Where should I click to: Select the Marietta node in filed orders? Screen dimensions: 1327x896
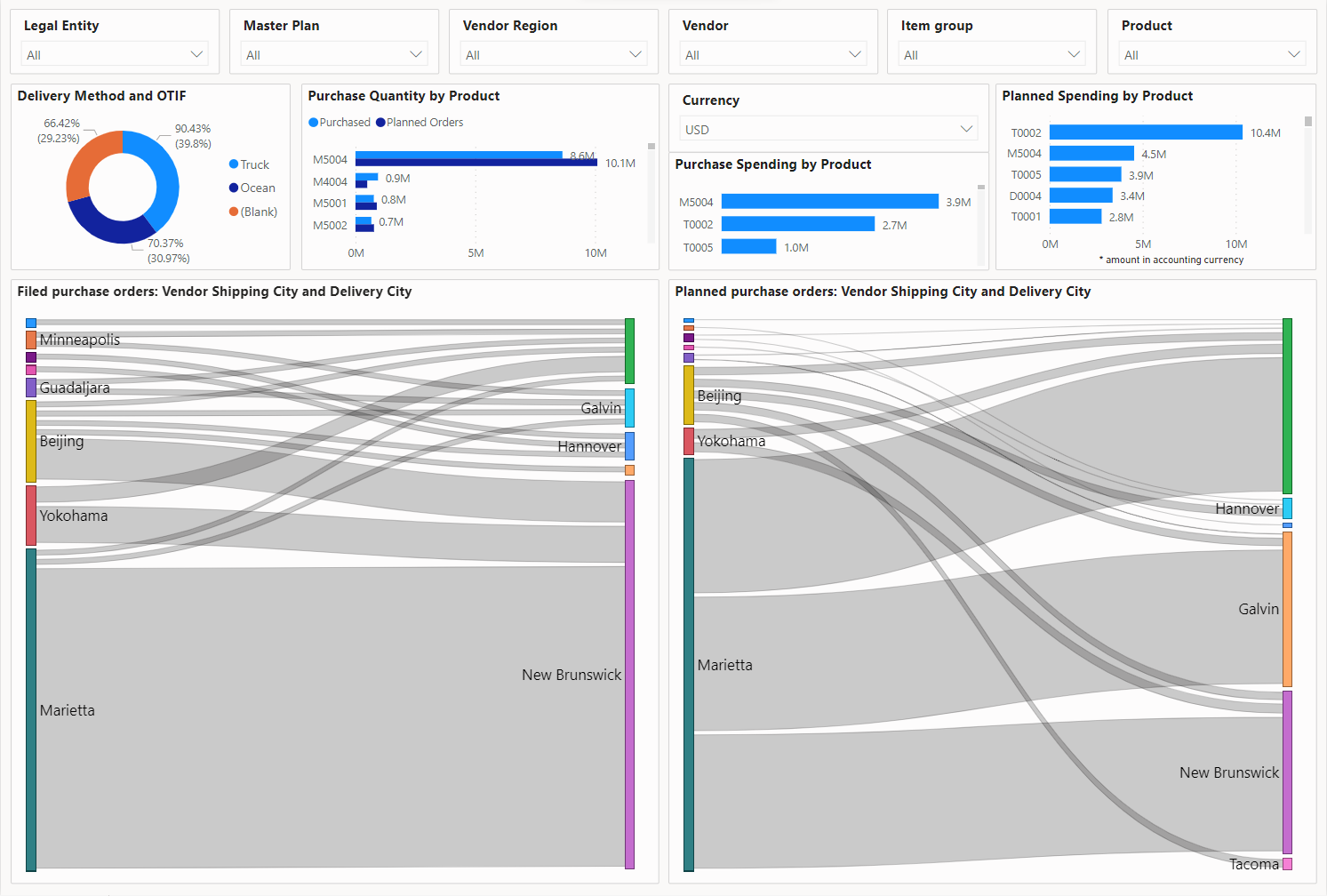31,709
